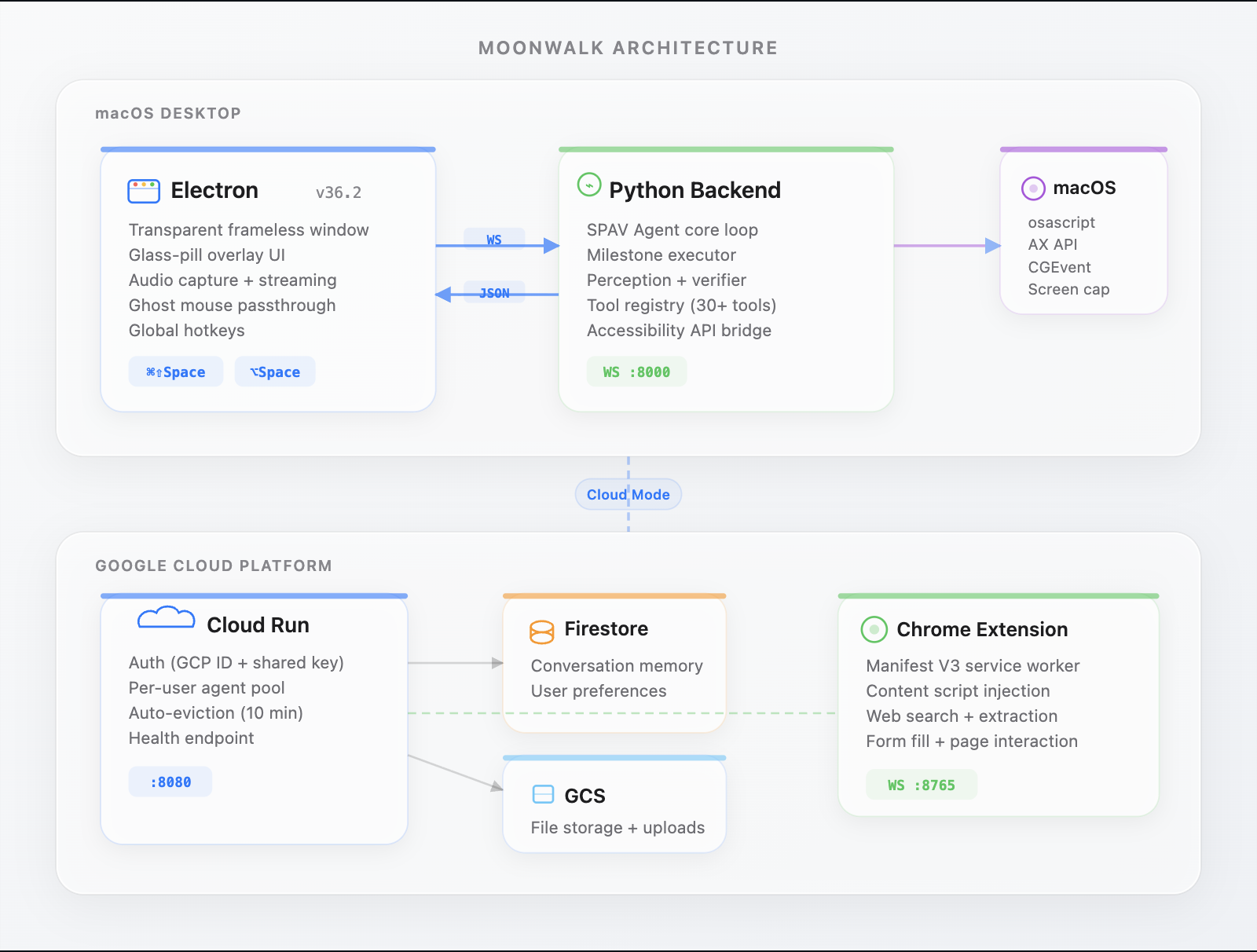Image resolution: width=1257 pixels, height=952 pixels.
Task: Click the :8080 port badge in Cloud Run
Action: [x=170, y=782]
